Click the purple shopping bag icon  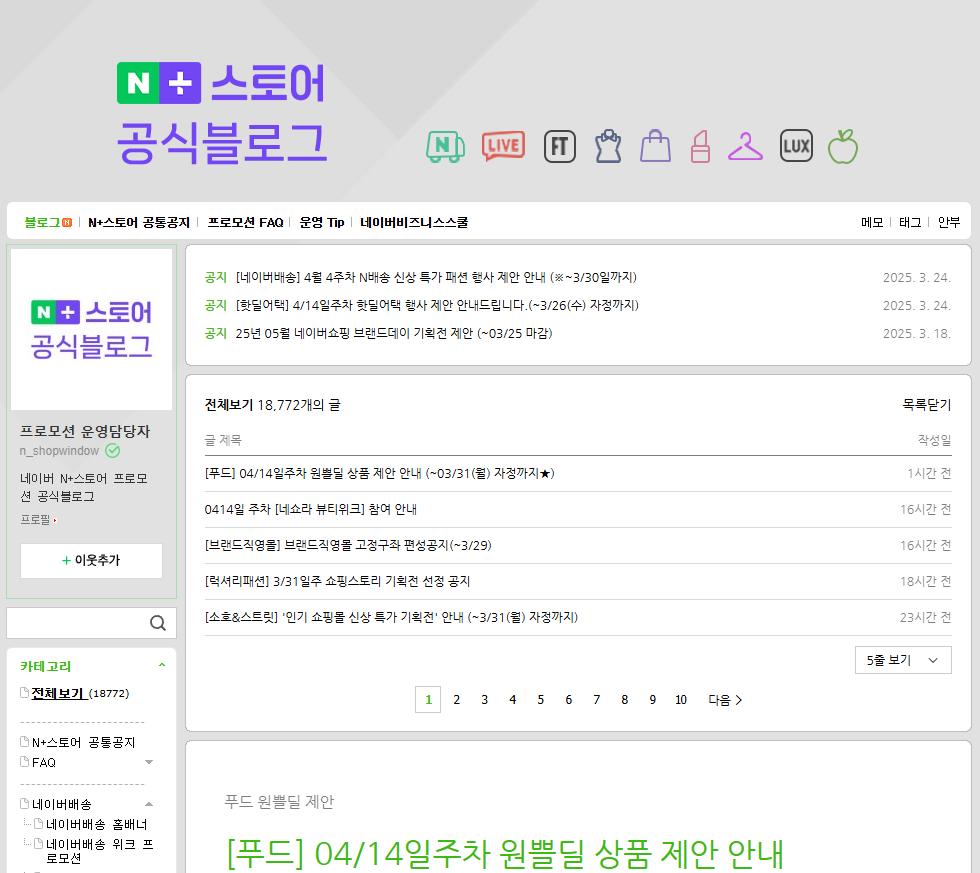[x=656, y=146]
